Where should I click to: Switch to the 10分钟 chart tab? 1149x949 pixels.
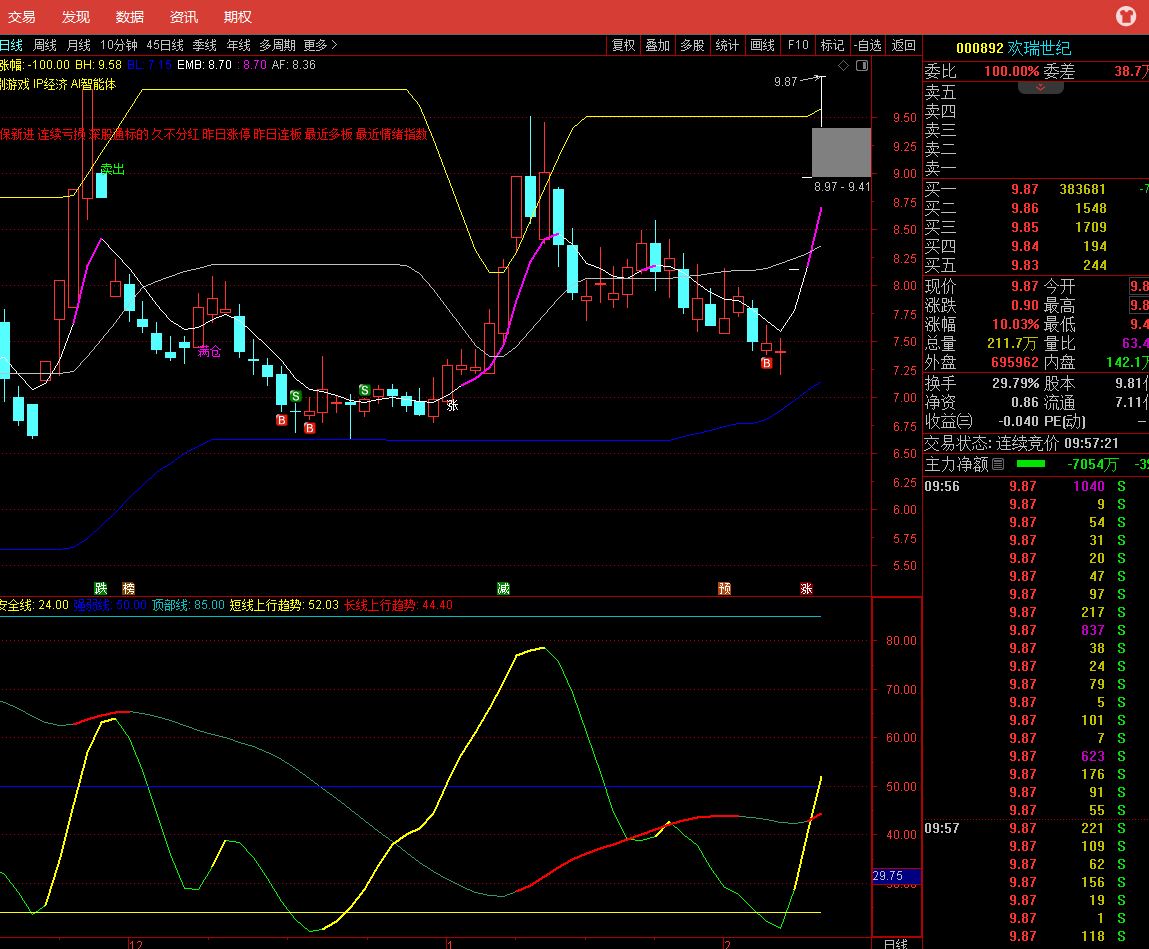pyautogui.click(x=118, y=45)
